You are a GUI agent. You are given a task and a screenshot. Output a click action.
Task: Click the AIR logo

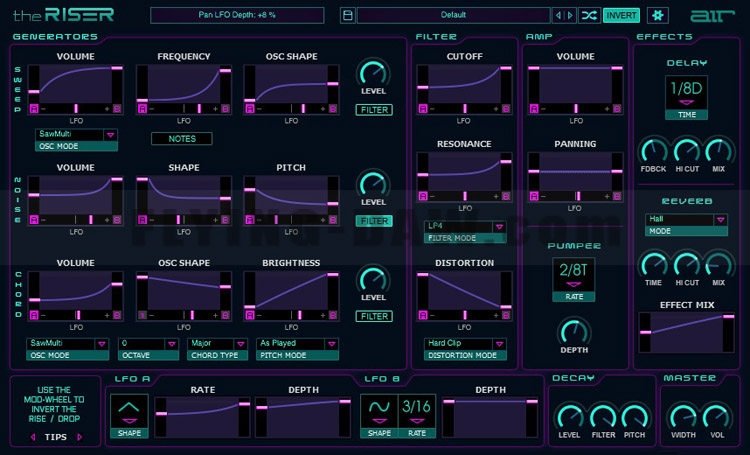point(711,16)
